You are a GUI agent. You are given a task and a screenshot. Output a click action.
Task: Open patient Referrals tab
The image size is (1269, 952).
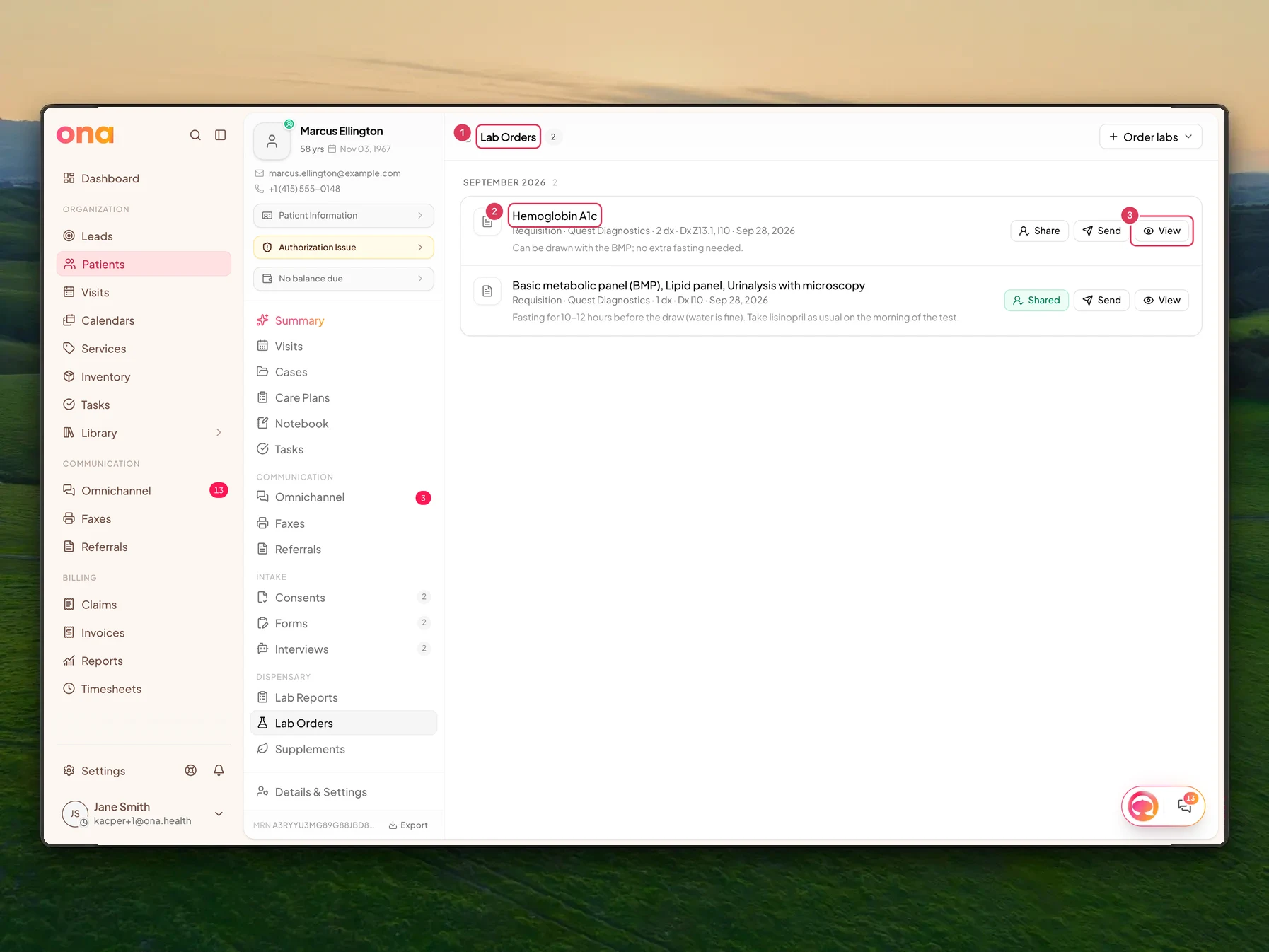tap(344, 550)
